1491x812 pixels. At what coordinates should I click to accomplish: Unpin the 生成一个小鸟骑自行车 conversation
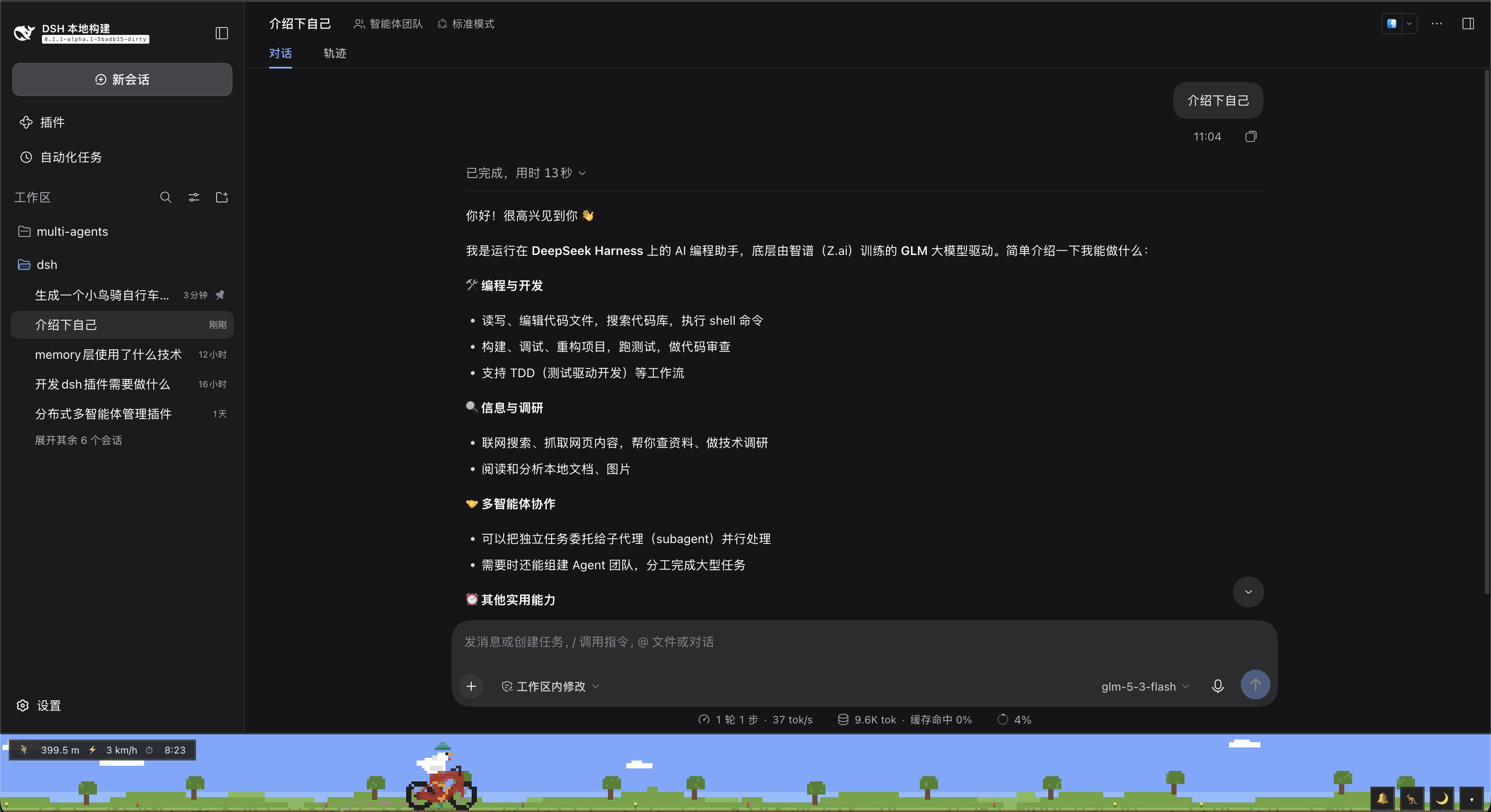[220, 295]
